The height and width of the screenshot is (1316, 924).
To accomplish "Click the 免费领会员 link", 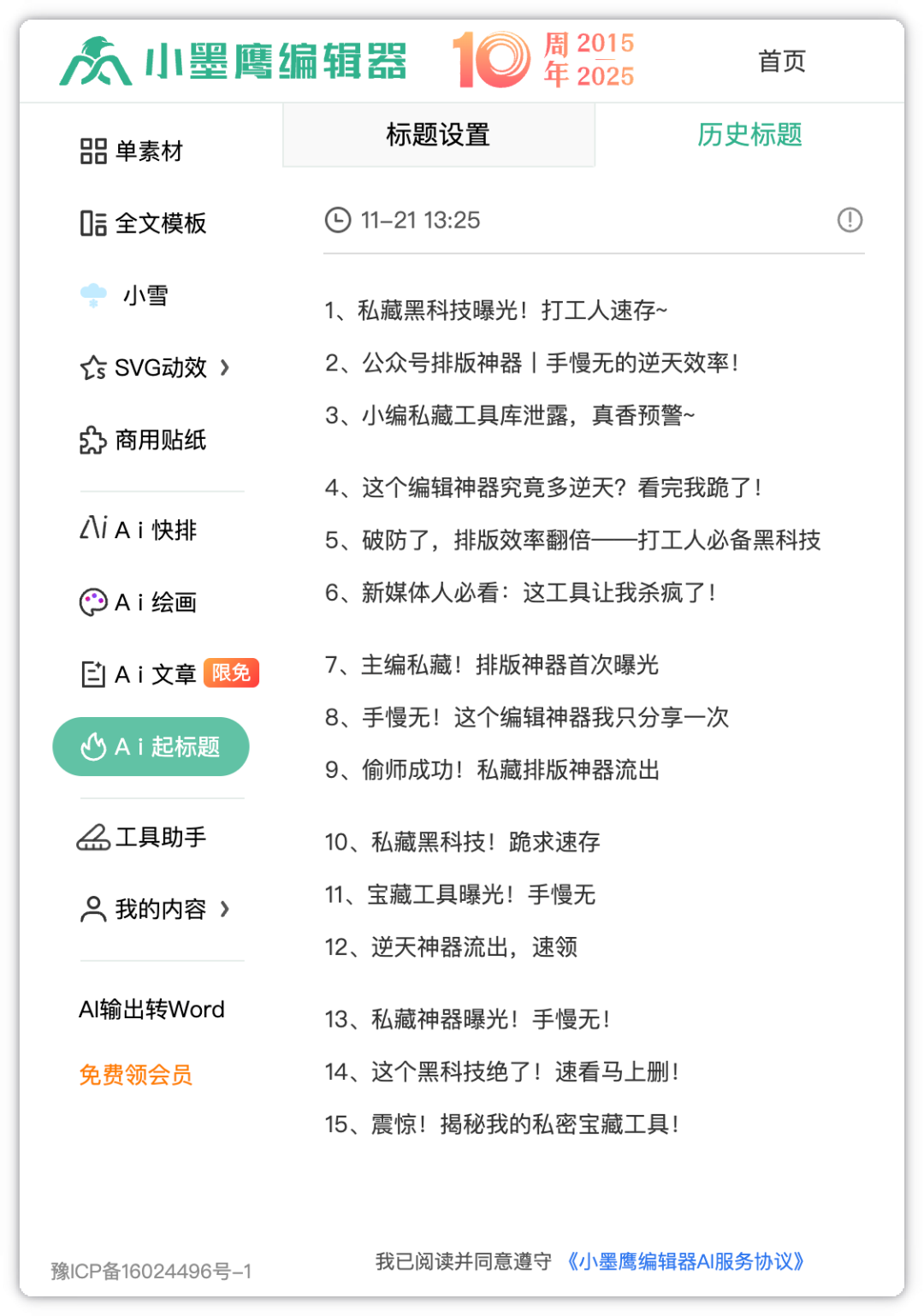I will [135, 1075].
